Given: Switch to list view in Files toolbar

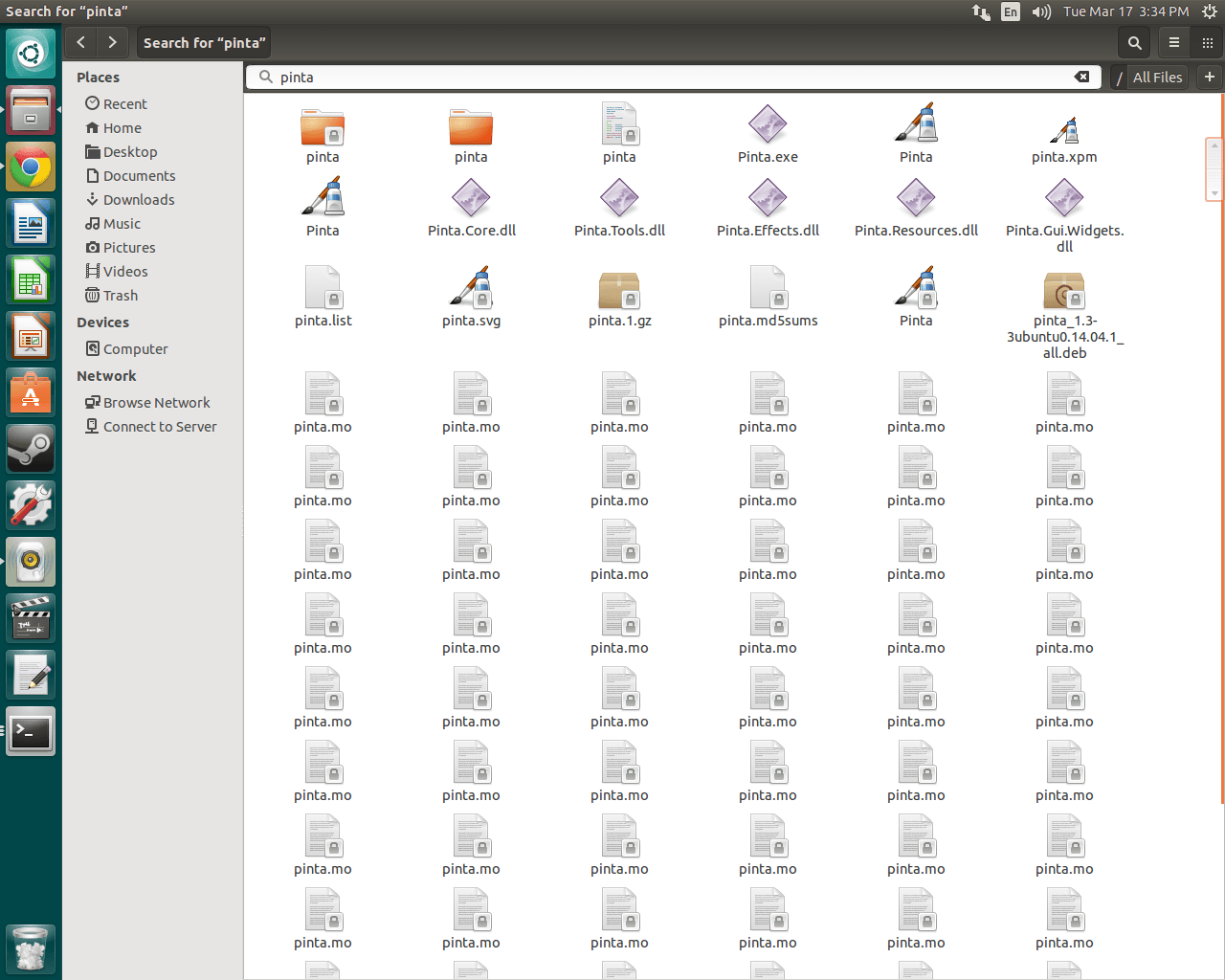Looking at the screenshot, I should coord(1174,42).
